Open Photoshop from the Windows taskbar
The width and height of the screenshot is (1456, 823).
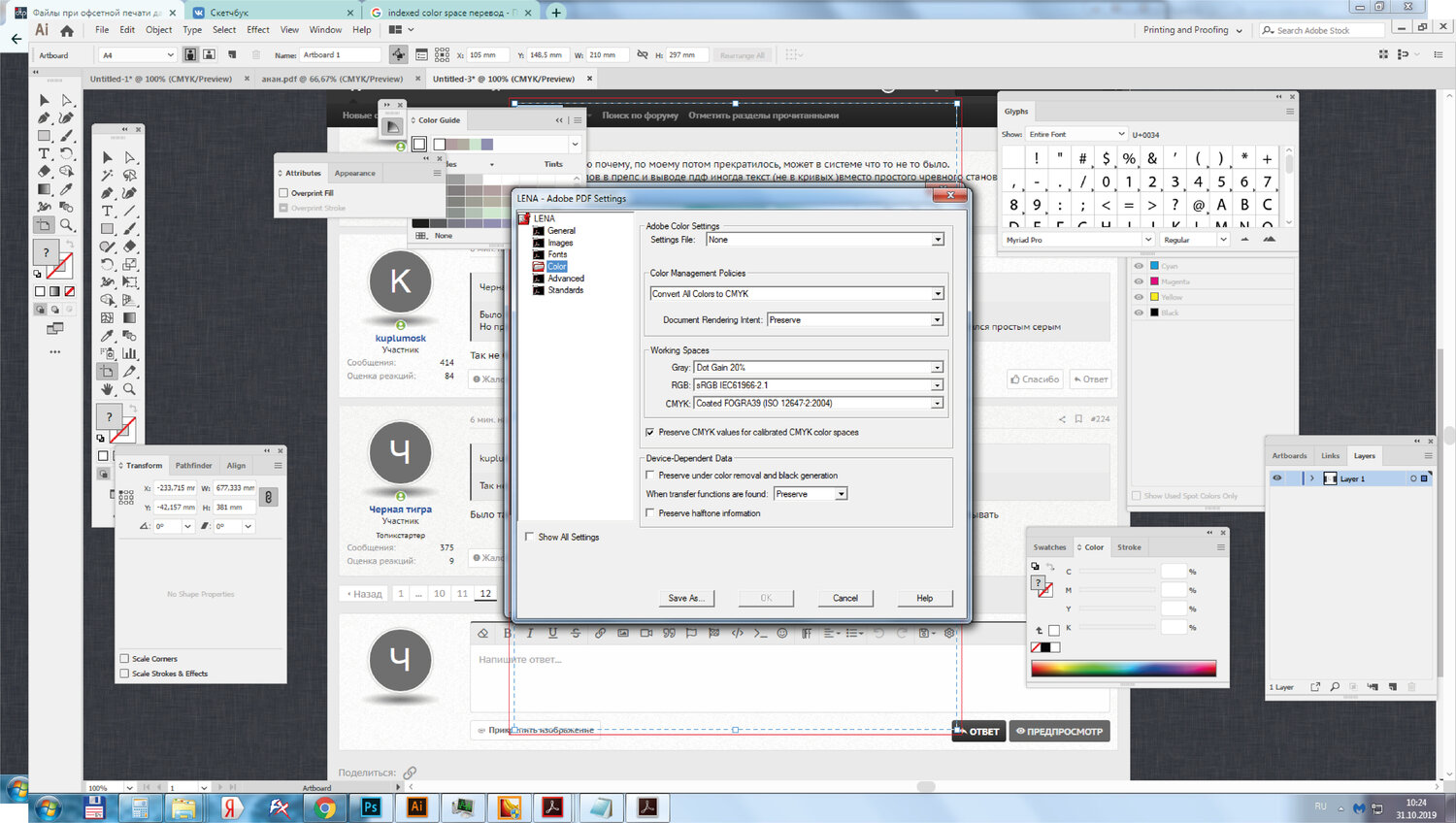pyautogui.click(x=371, y=807)
